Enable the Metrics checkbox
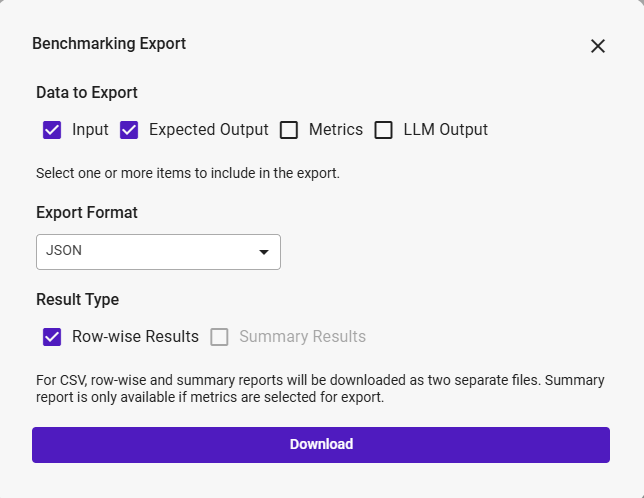The height and width of the screenshot is (498, 644). click(x=289, y=130)
